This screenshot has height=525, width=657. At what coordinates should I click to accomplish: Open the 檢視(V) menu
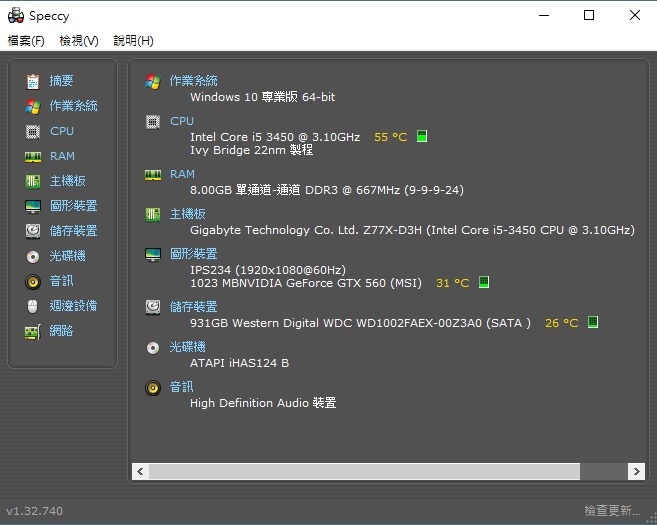pyautogui.click(x=79, y=41)
